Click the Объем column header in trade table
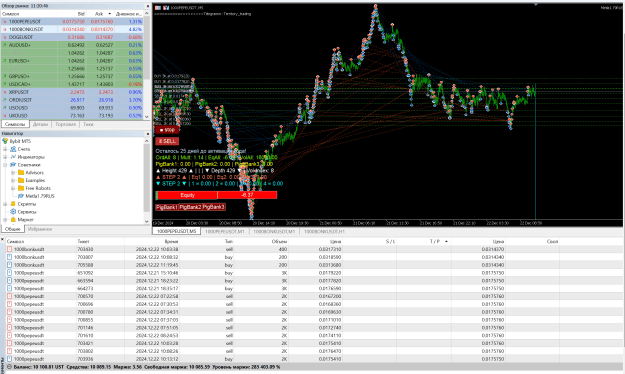 (x=262, y=241)
